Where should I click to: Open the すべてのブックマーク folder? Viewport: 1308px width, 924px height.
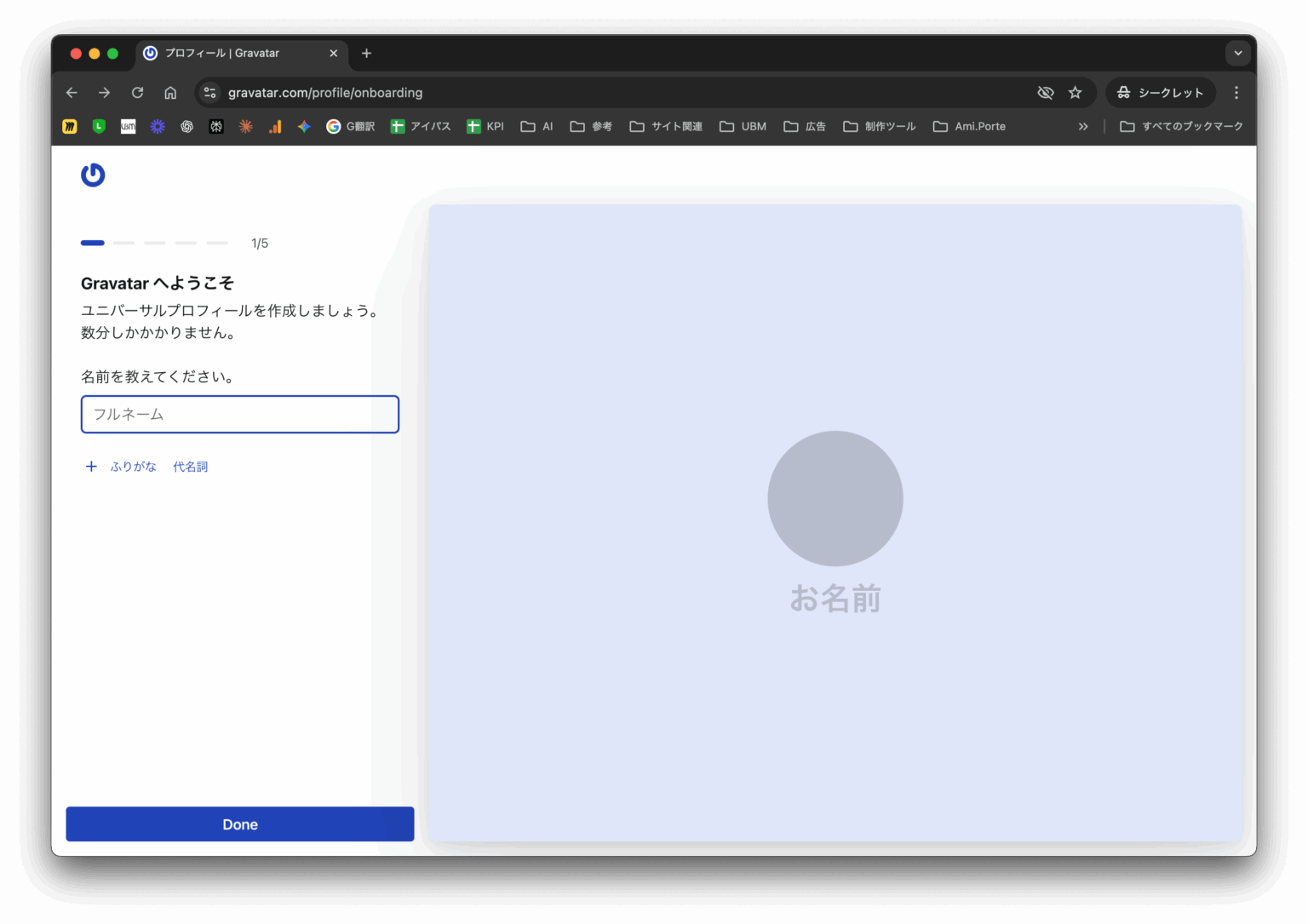[x=1181, y=126]
